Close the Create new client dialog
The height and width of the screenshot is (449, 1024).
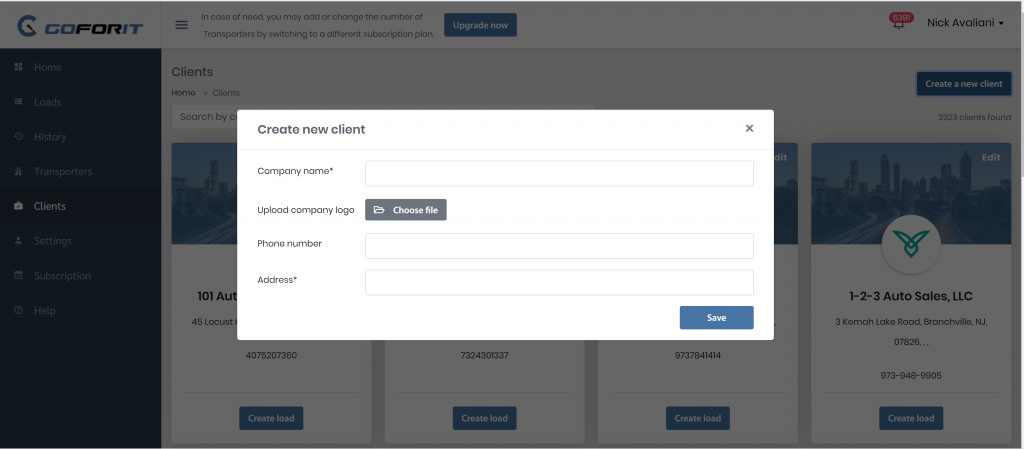(x=749, y=129)
